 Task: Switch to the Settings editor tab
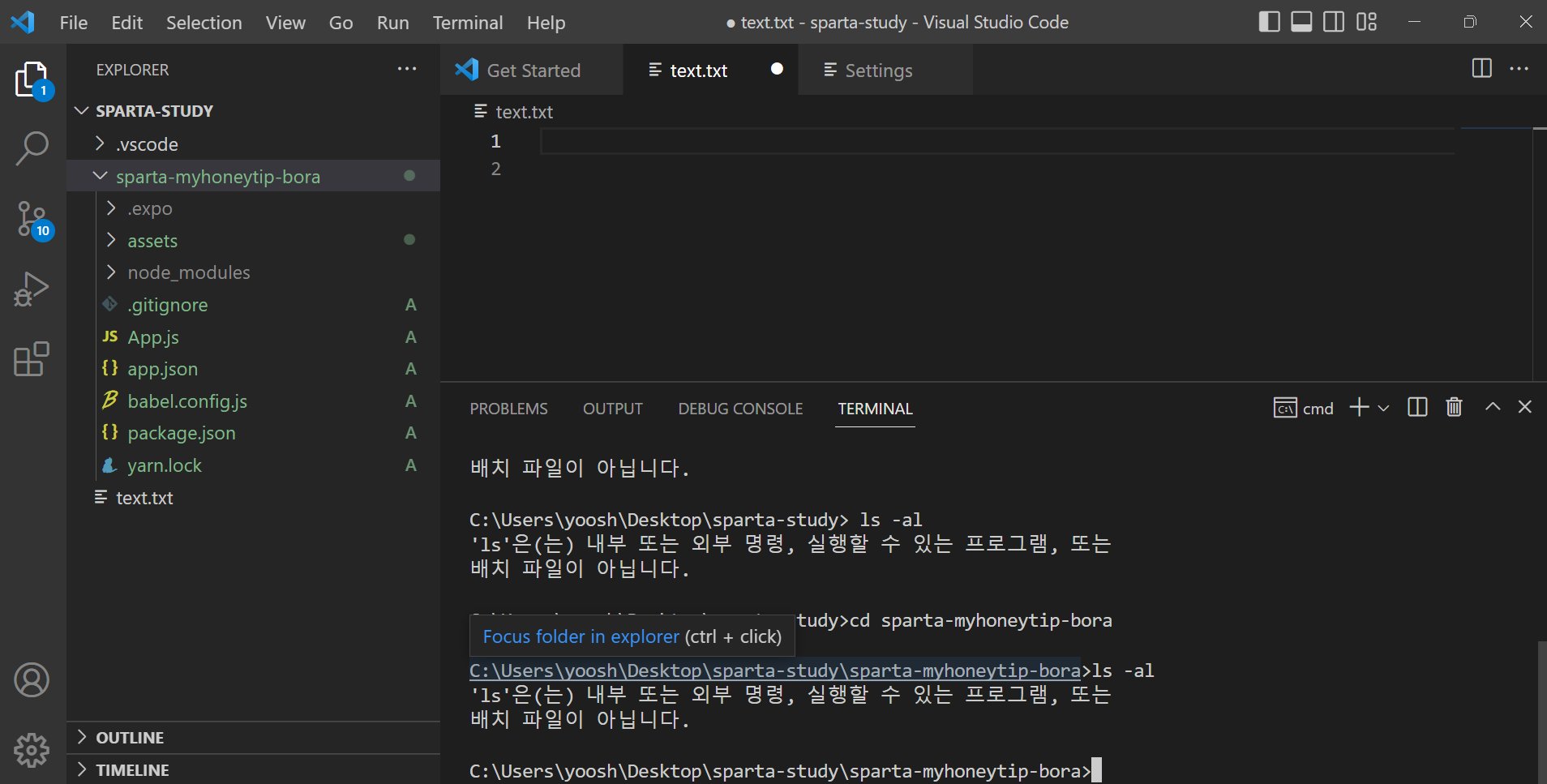pyautogui.click(x=885, y=70)
